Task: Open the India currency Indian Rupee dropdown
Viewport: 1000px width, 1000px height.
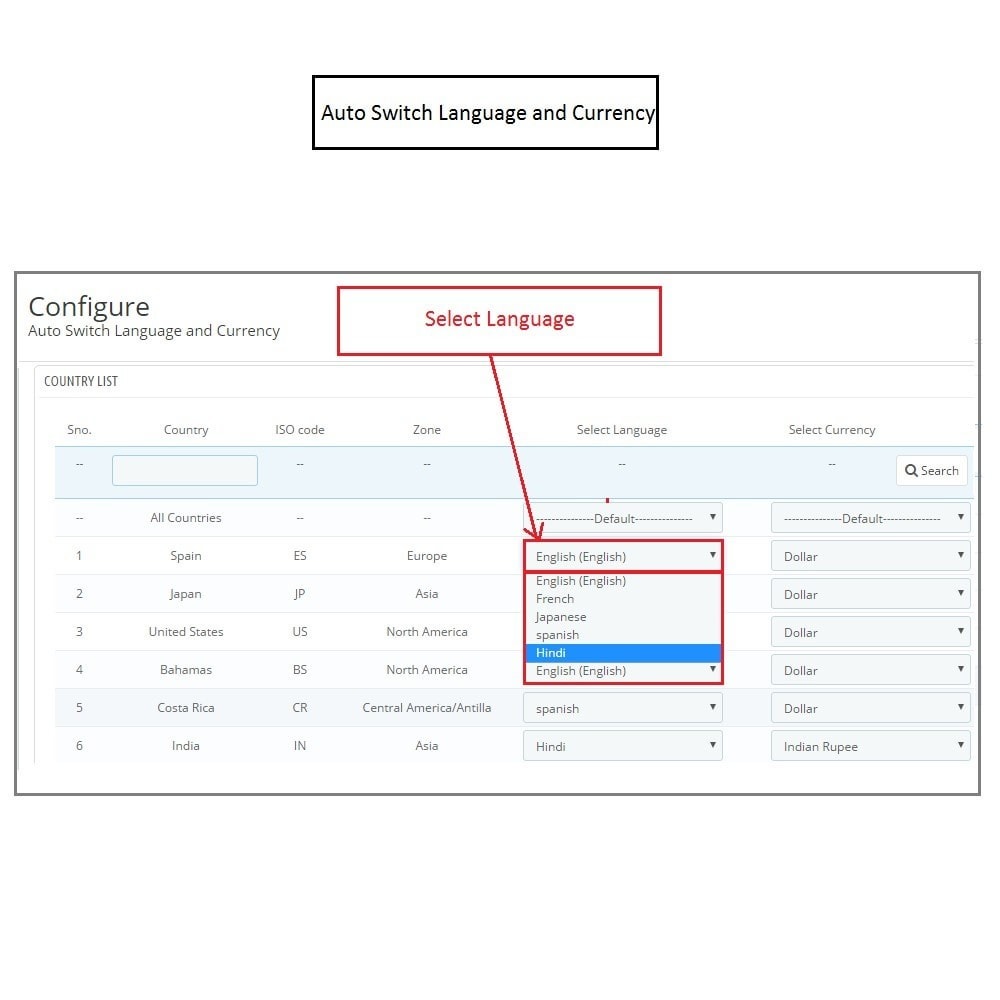Action: point(871,746)
